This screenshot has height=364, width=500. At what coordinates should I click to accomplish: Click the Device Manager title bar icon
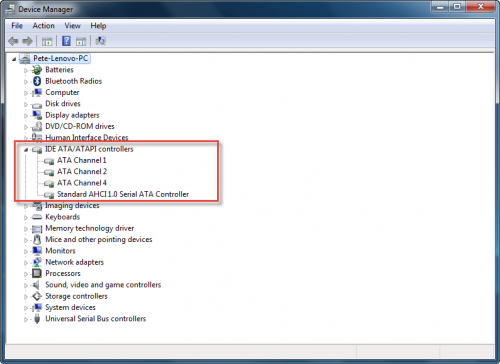pos(10,9)
